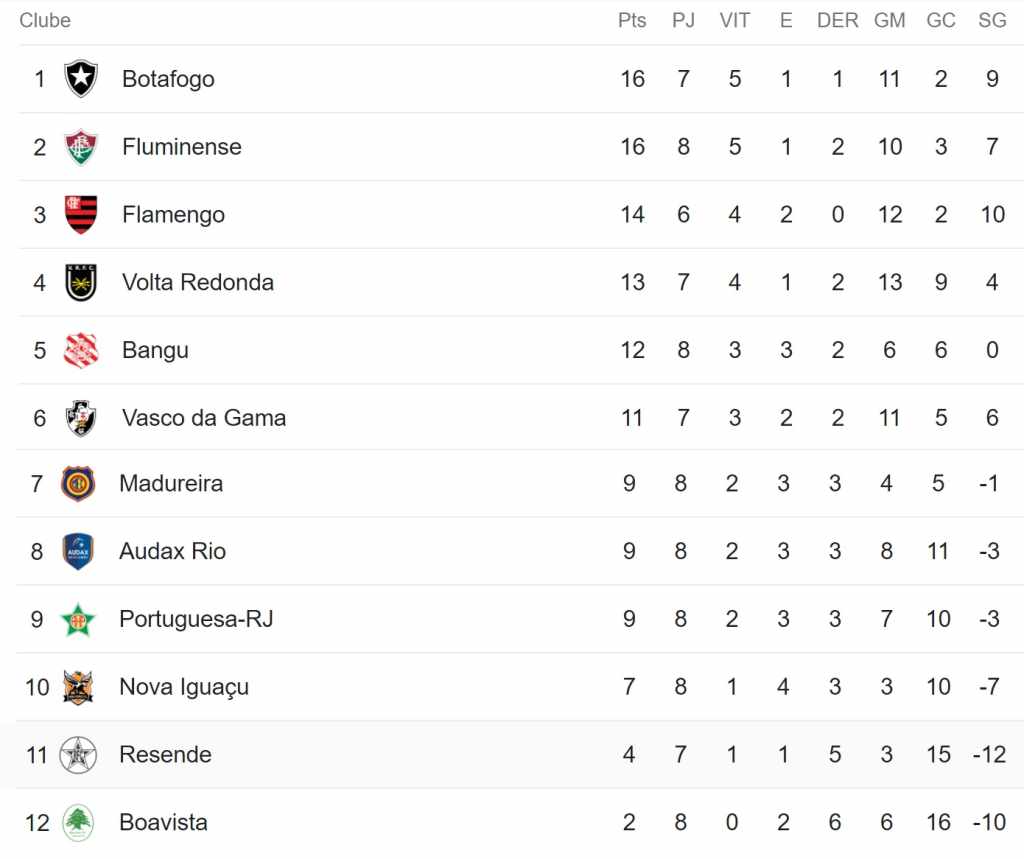Image resolution: width=1024 pixels, height=859 pixels.
Task: Open the Flamengo team link
Action: [173, 215]
